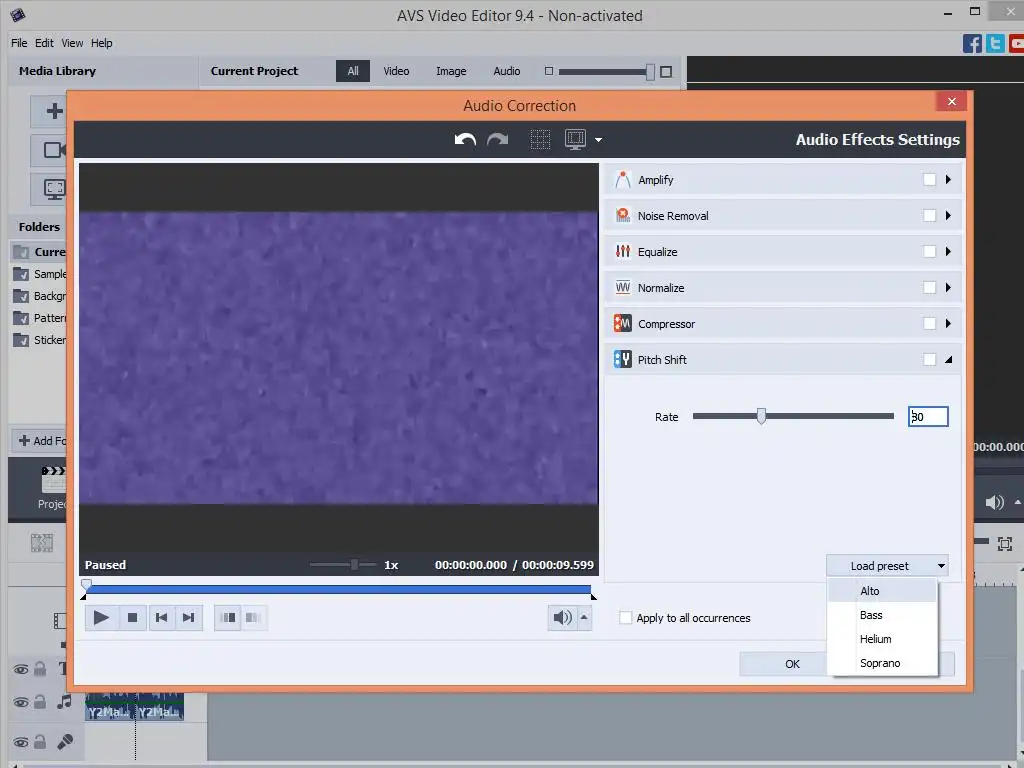Expand the Normalize settings arrow
Viewport: 1024px width, 768px height.
tap(948, 287)
